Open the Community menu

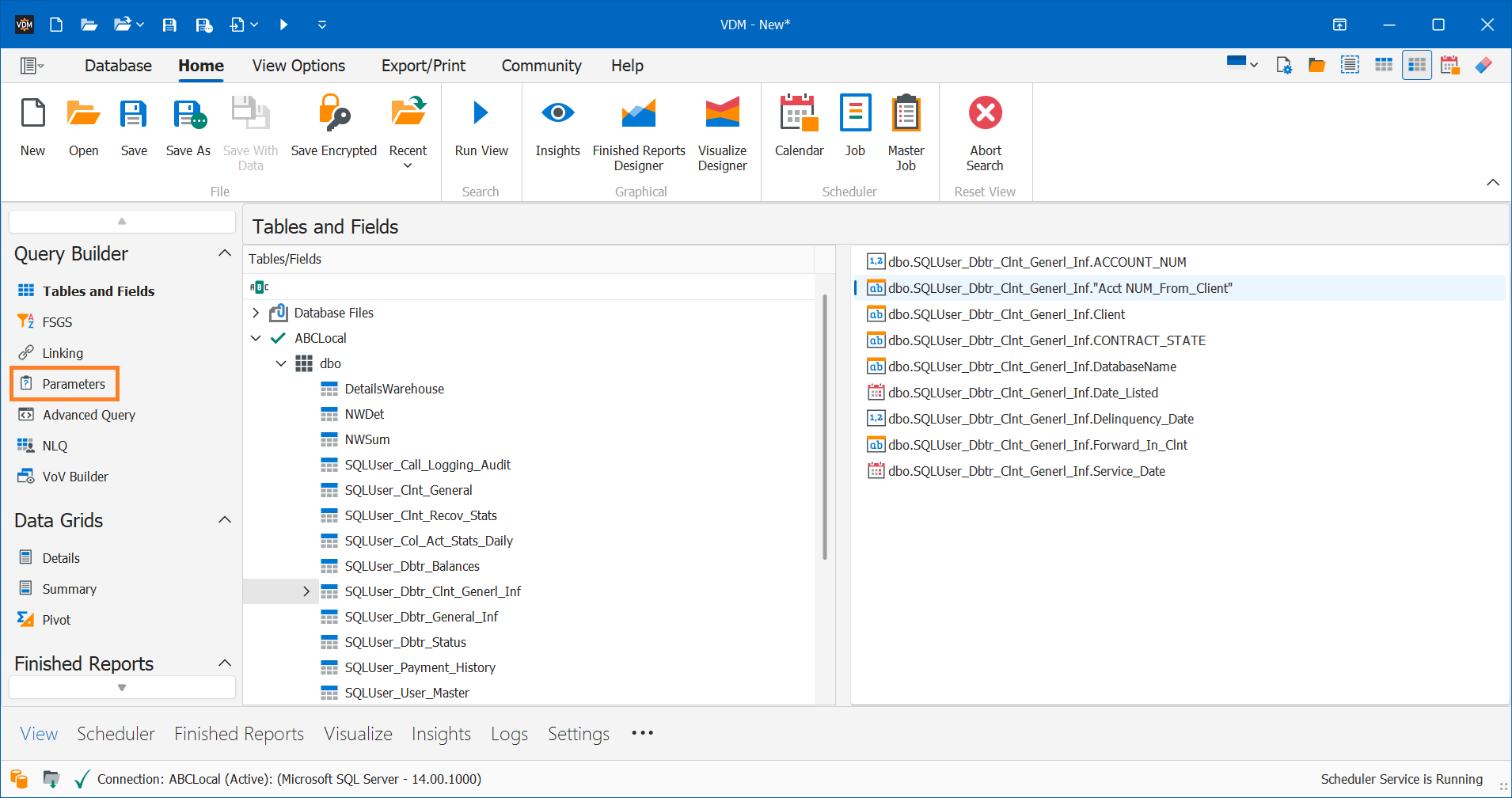coord(541,65)
